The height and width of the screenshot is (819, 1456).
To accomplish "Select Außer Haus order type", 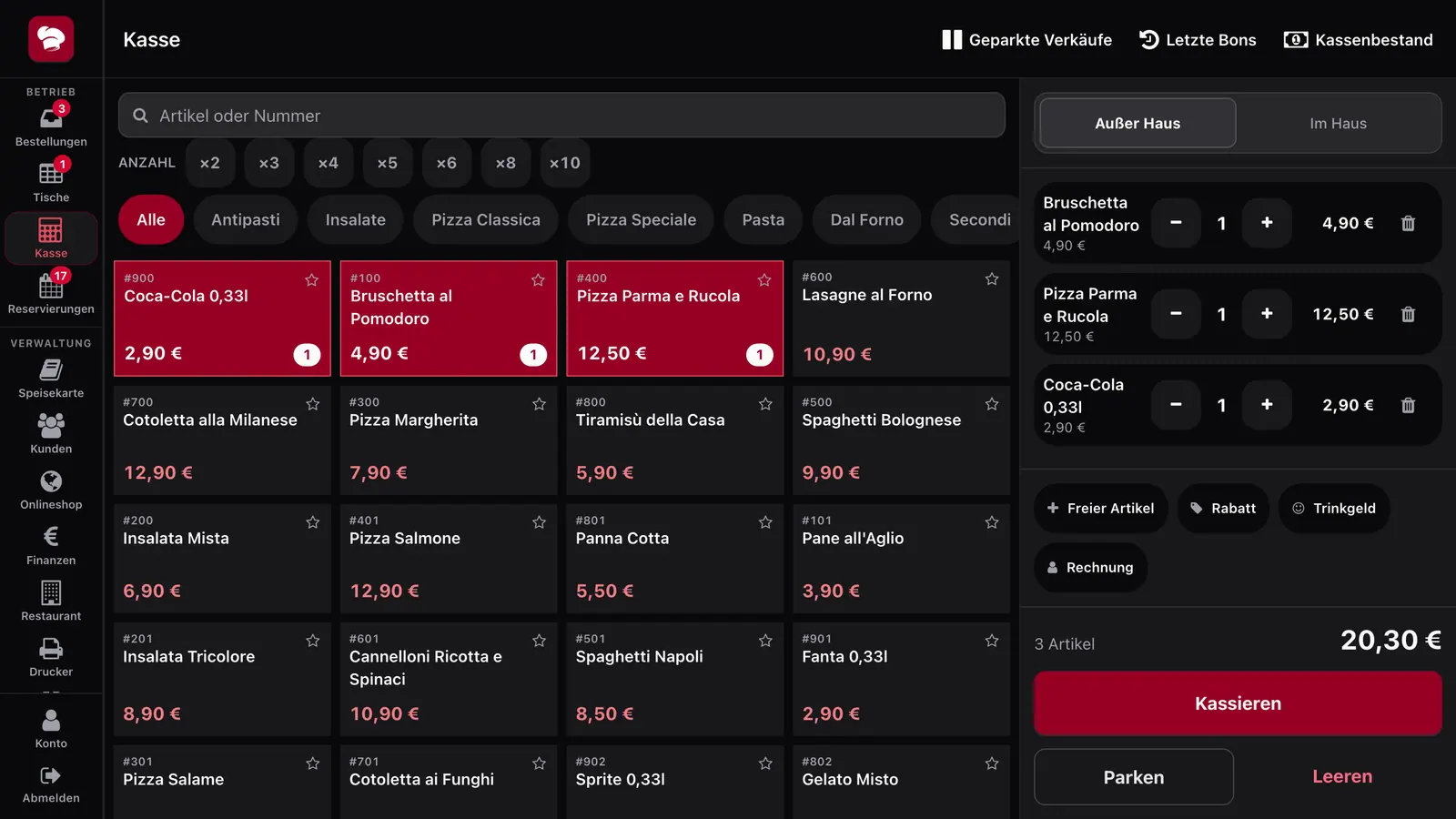I will click(1137, 124).
